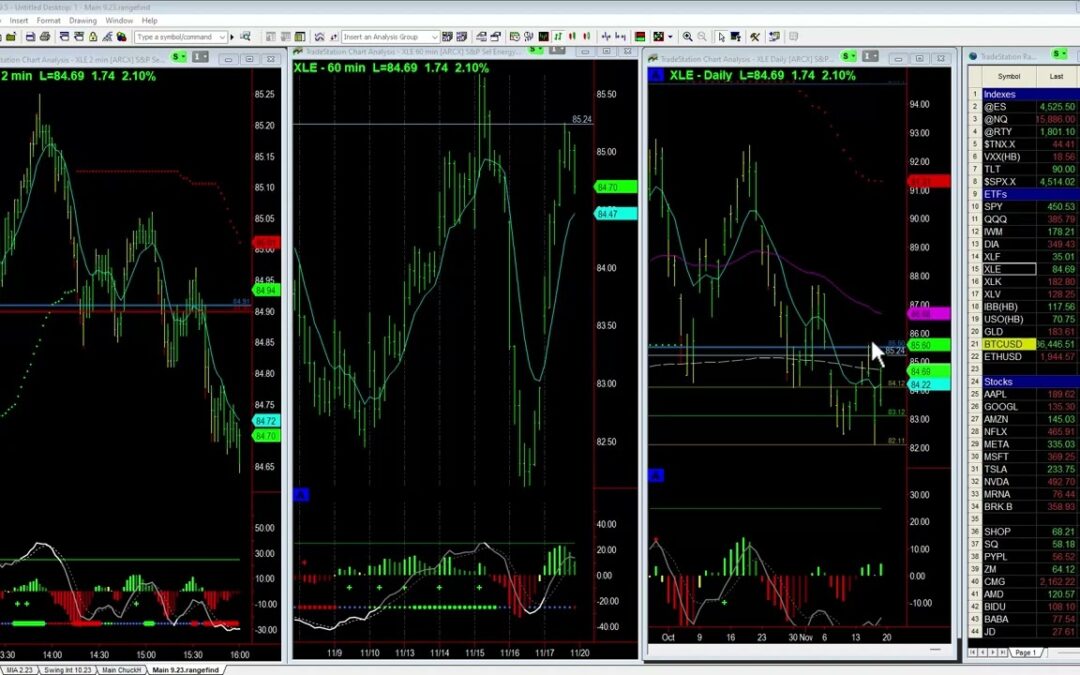
Task: Select the AAPL symbol row
Action: [x=1029, y=394]
